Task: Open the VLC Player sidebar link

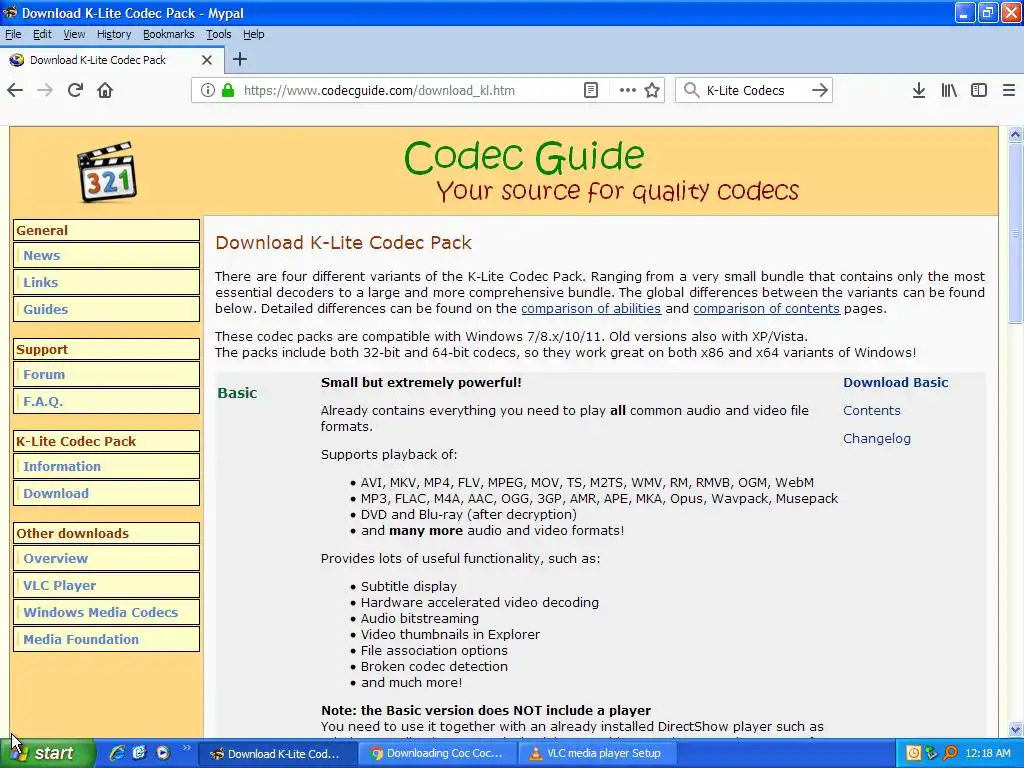Action: click(106, 585)
